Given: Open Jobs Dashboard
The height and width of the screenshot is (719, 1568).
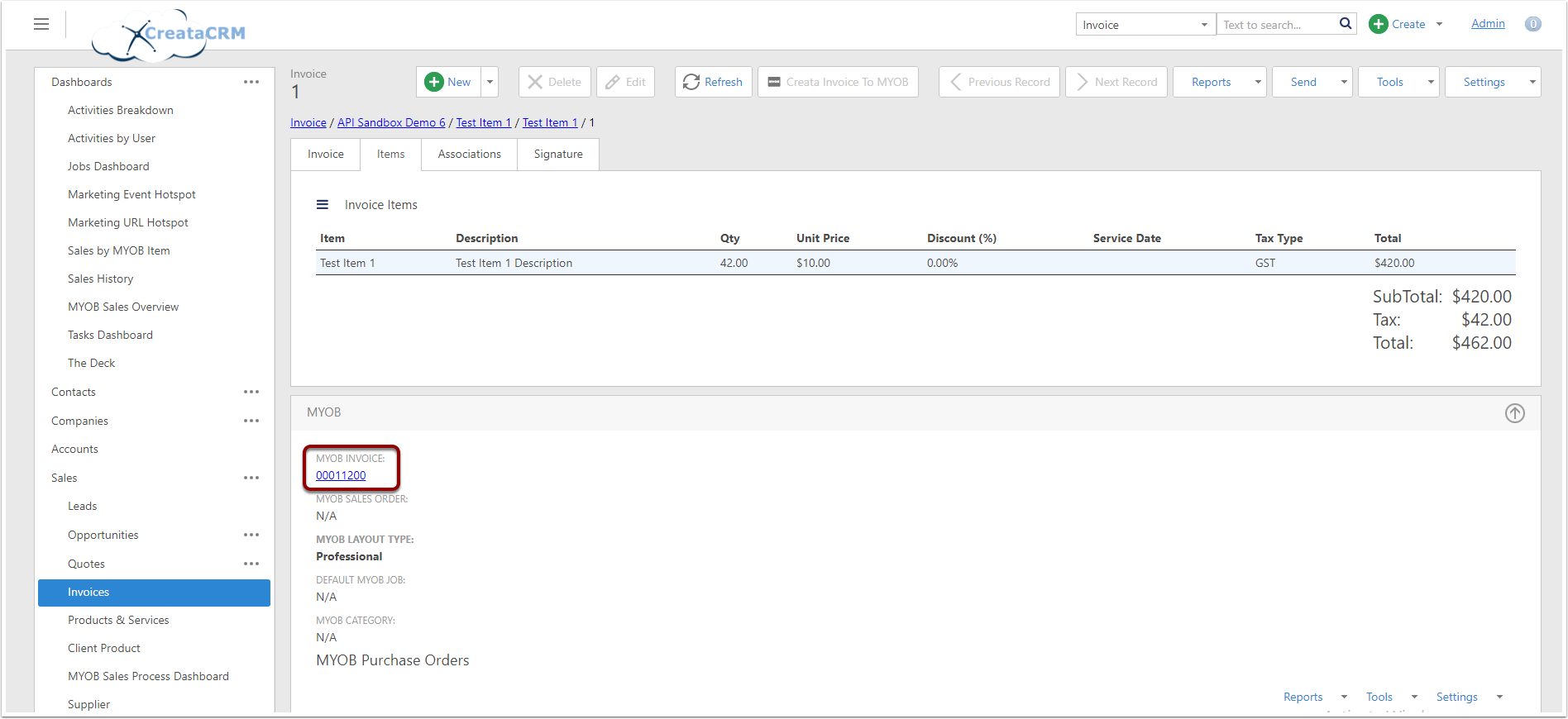Looking at the screenshot, I should [108, 166].
